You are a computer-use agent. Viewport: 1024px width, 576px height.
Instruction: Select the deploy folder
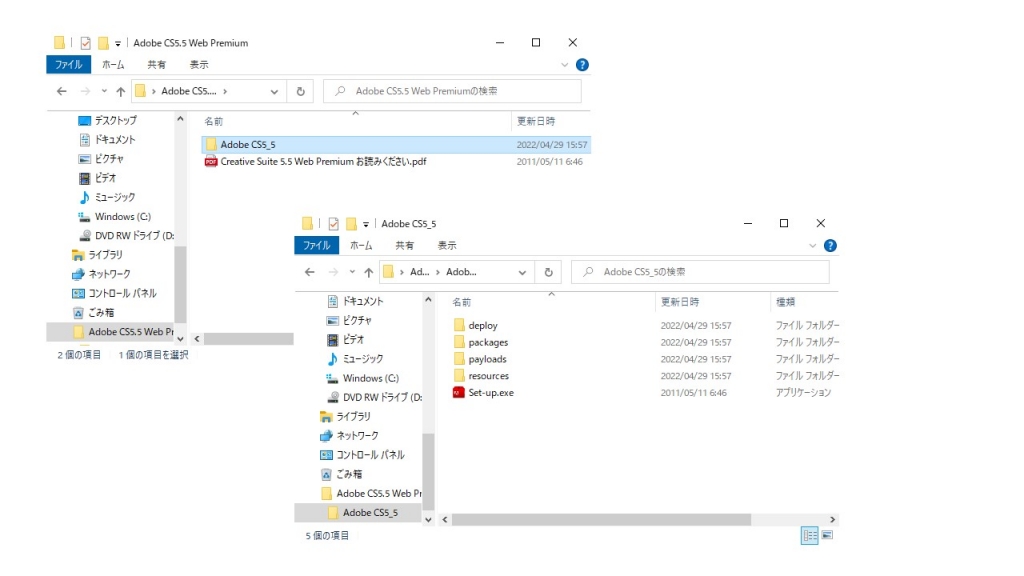pos(483,325)
